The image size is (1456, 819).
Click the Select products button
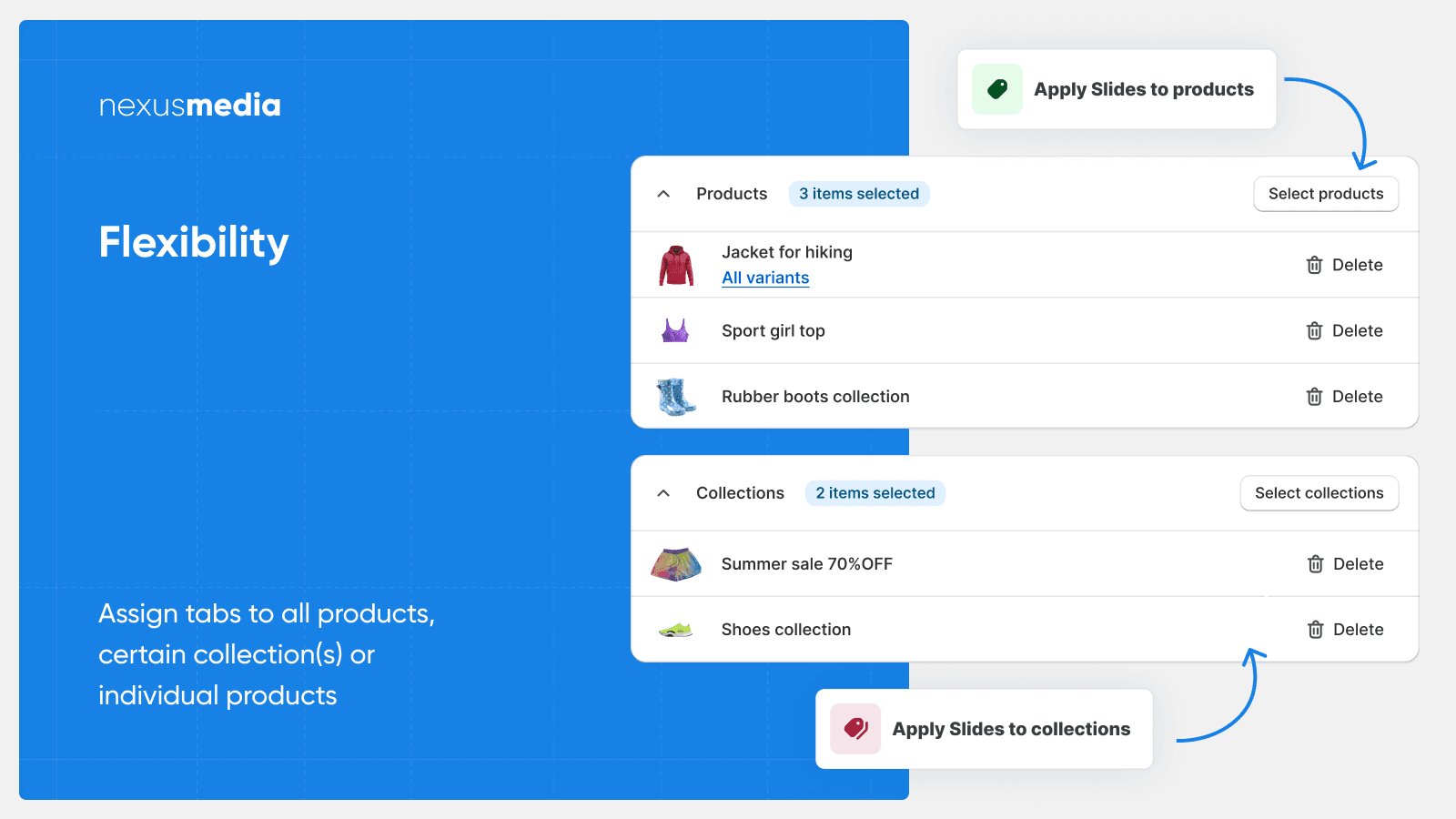point(1326,194)
